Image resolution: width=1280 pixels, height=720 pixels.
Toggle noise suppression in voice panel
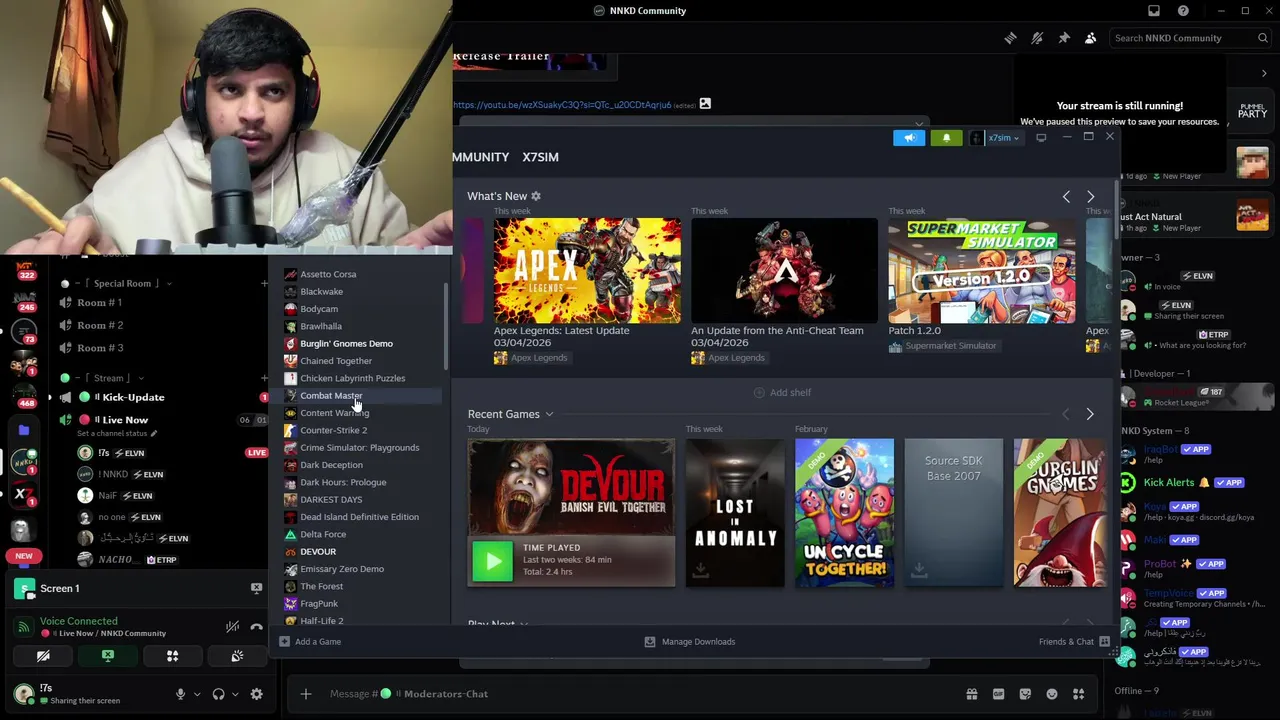[232, 627]
